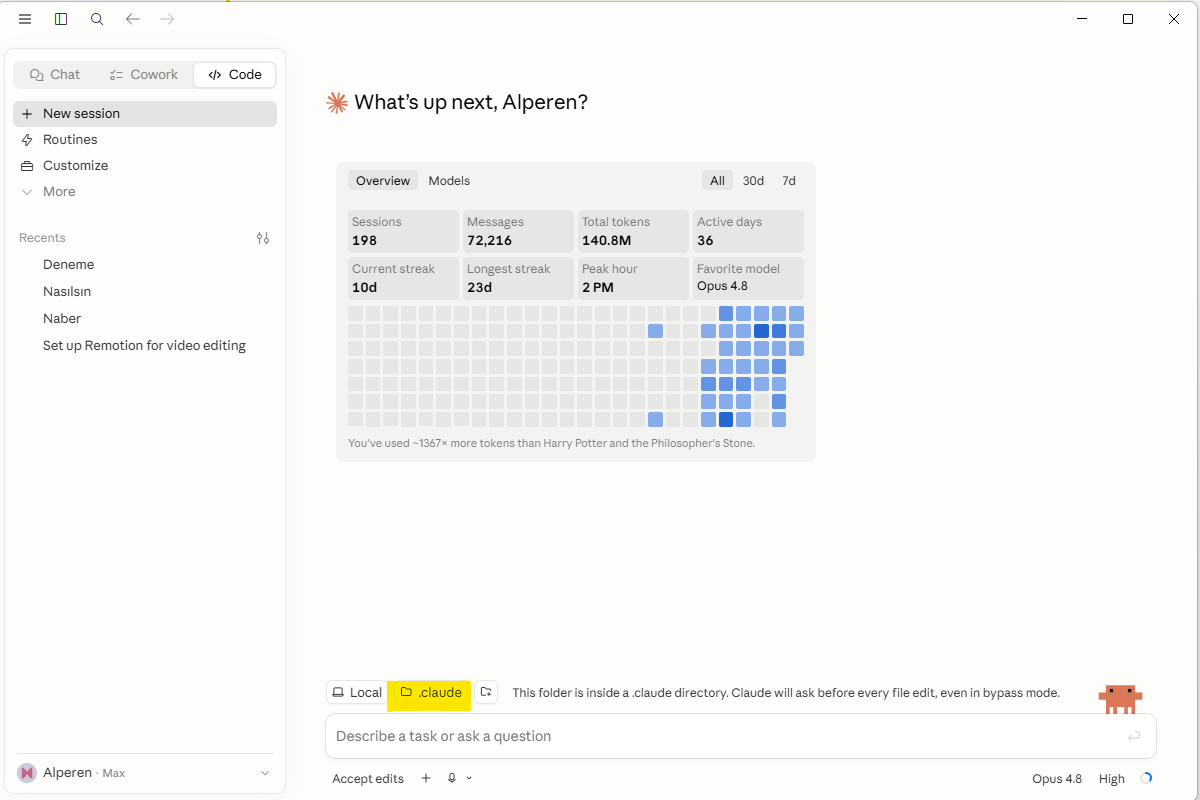Open the Alperen account dropdown chevron
1200x800 pixels.
coord(265,773)
